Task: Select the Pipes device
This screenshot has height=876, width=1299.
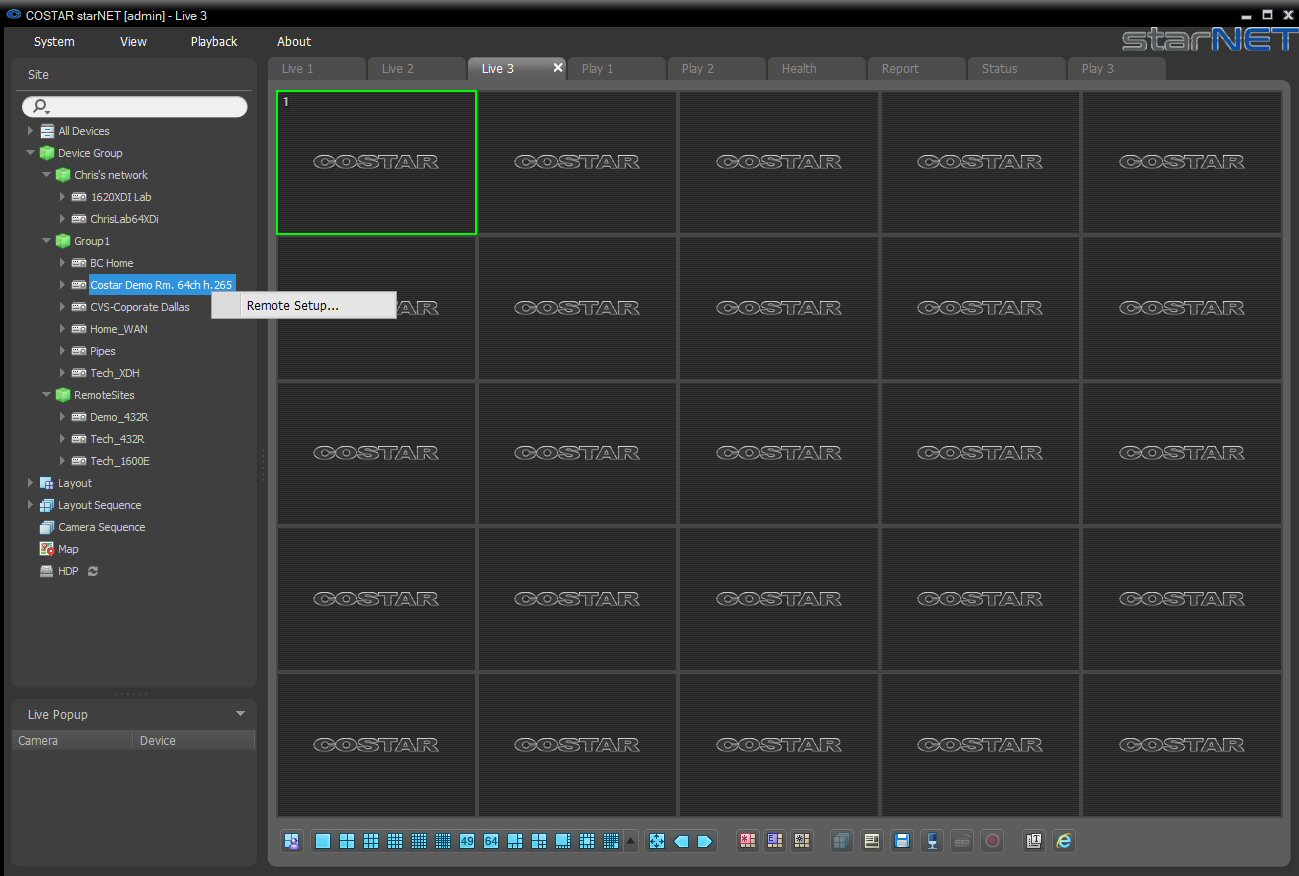Action: [102, 351]
